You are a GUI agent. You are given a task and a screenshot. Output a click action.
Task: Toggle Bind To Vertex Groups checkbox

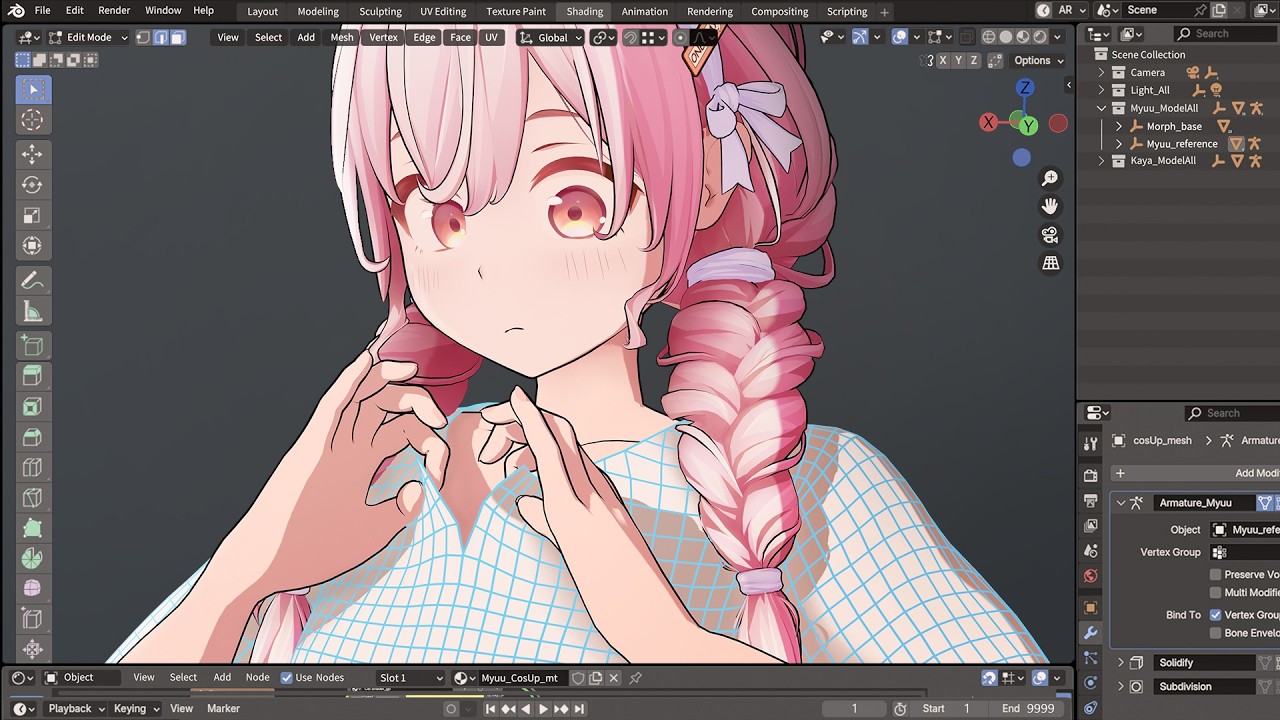[1216, 615]
